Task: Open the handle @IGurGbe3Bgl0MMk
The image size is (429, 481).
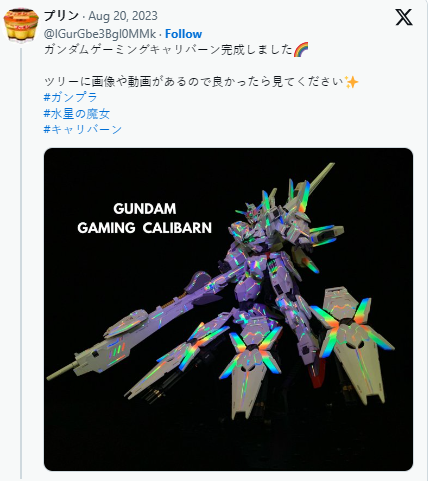Action: [100, 34]
